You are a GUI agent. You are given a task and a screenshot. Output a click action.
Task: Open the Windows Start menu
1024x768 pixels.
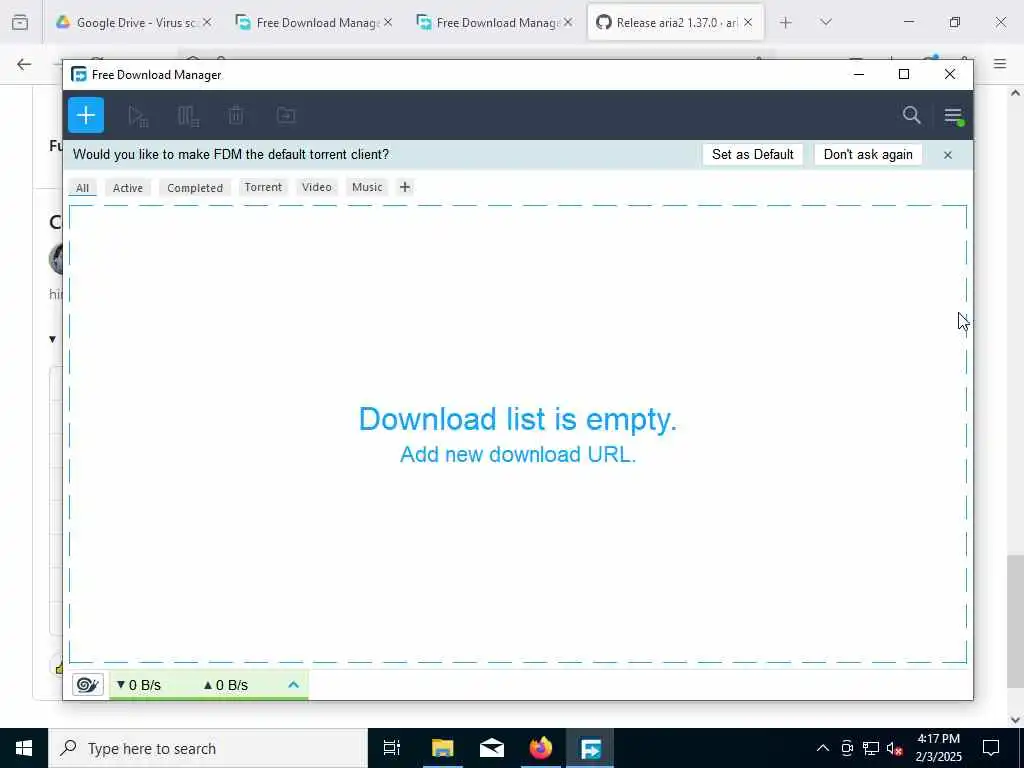tap(24, 748)
